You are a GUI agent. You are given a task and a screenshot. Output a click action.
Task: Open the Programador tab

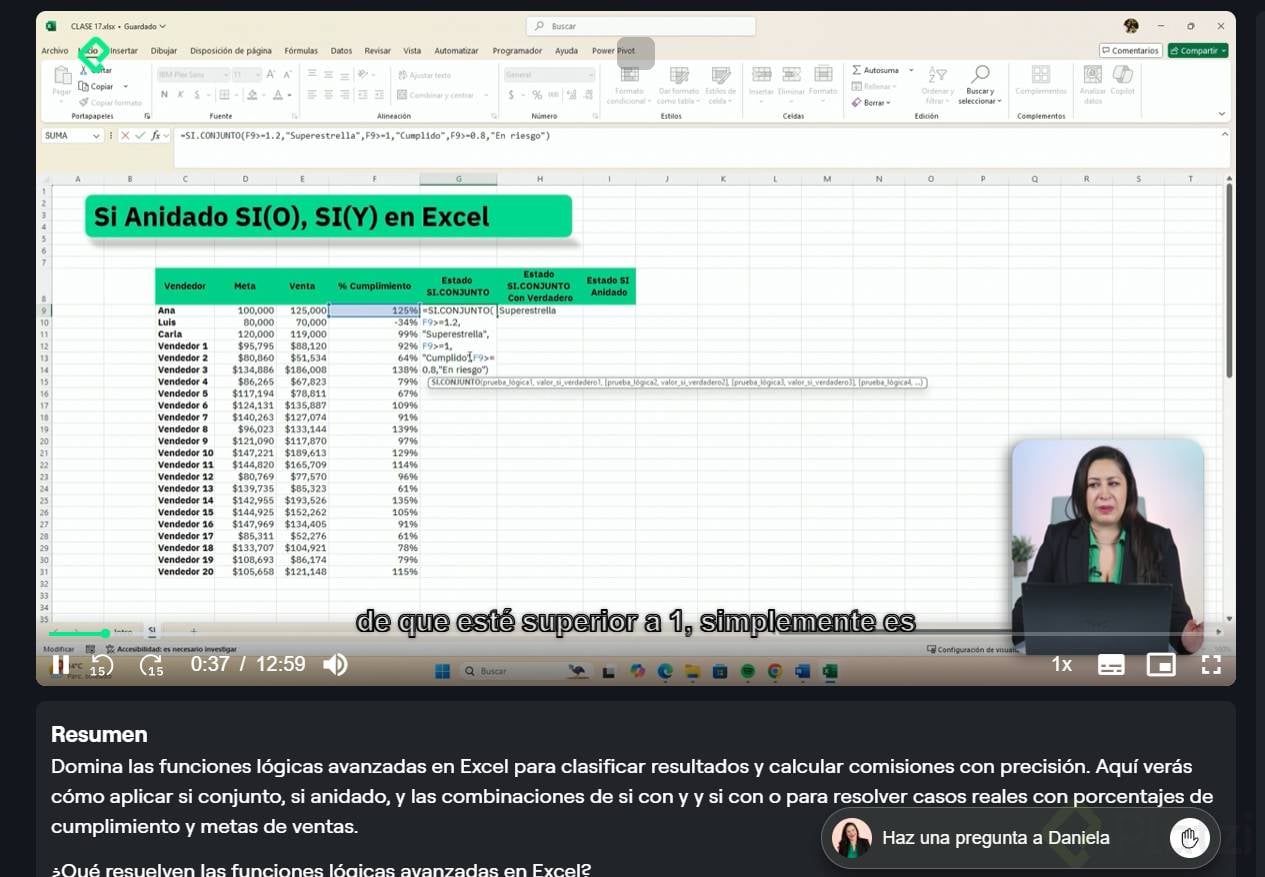tap(517, 51)
